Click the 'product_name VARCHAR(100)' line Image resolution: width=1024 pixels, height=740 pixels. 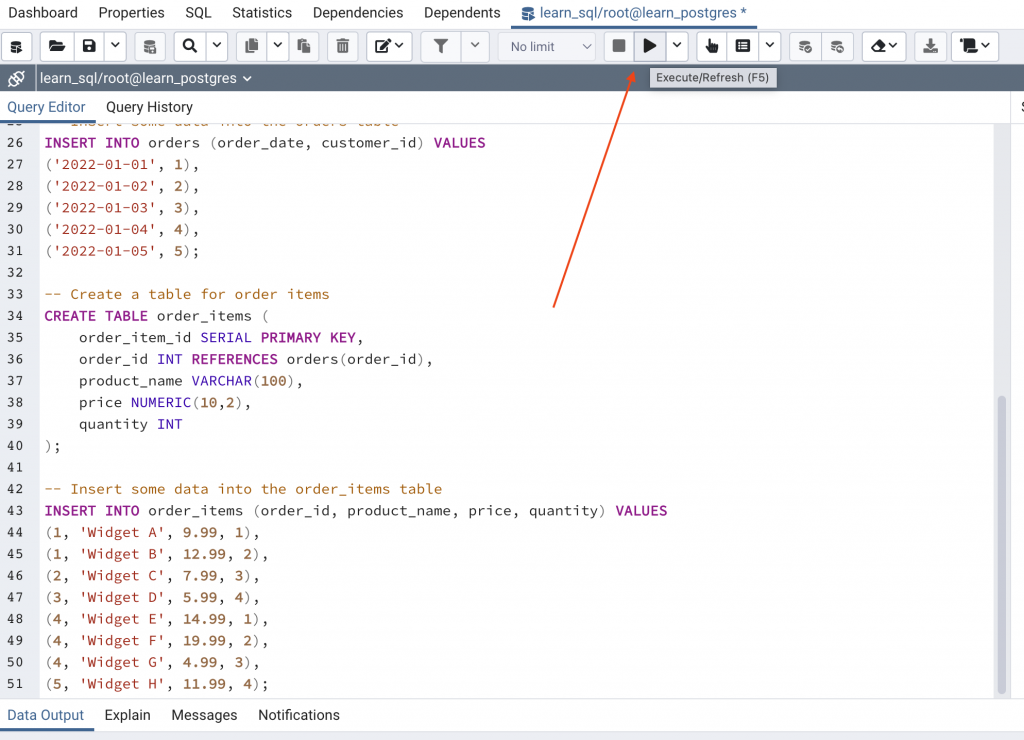click(191, 381)
